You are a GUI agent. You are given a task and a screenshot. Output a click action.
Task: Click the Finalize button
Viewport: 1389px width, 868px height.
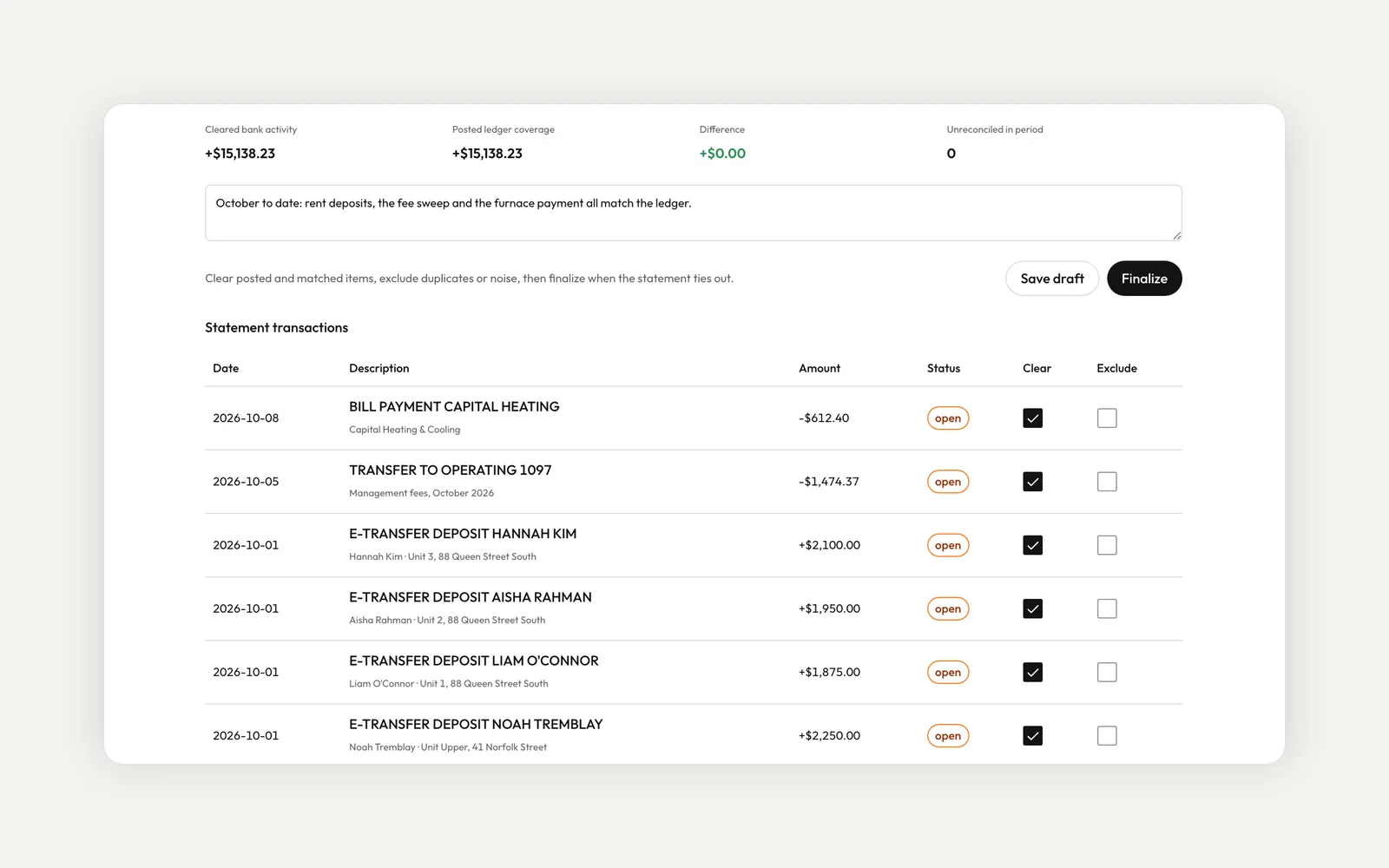[x=1144, y=279]
